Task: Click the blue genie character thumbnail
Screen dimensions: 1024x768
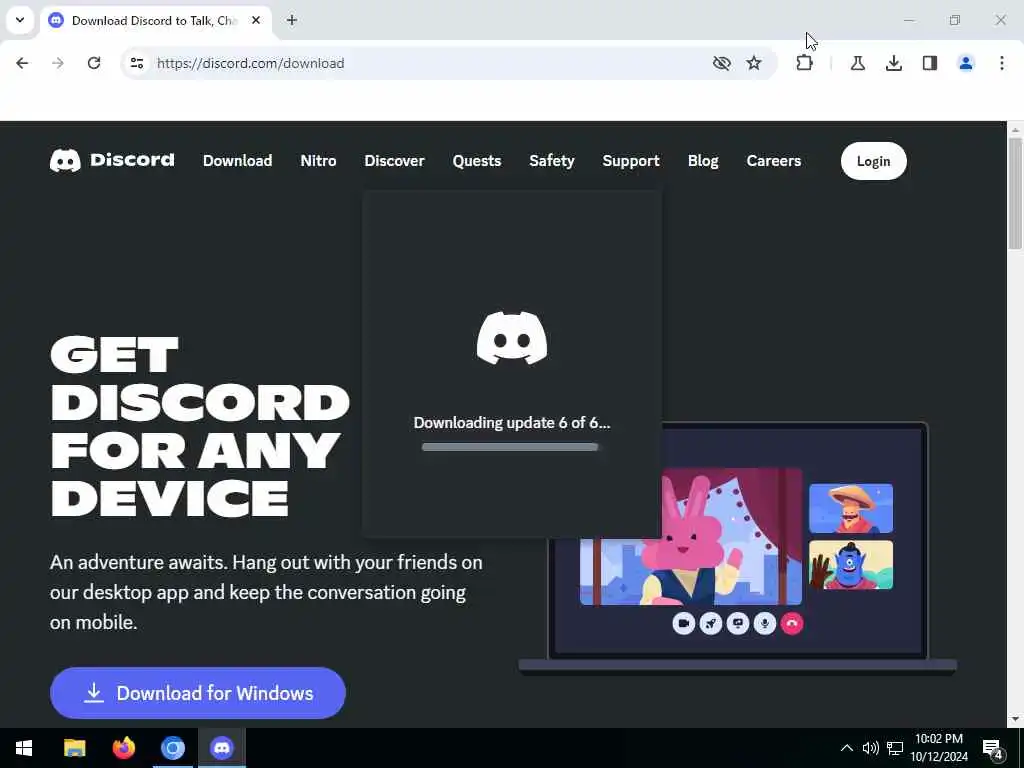Action: point(851,565)
